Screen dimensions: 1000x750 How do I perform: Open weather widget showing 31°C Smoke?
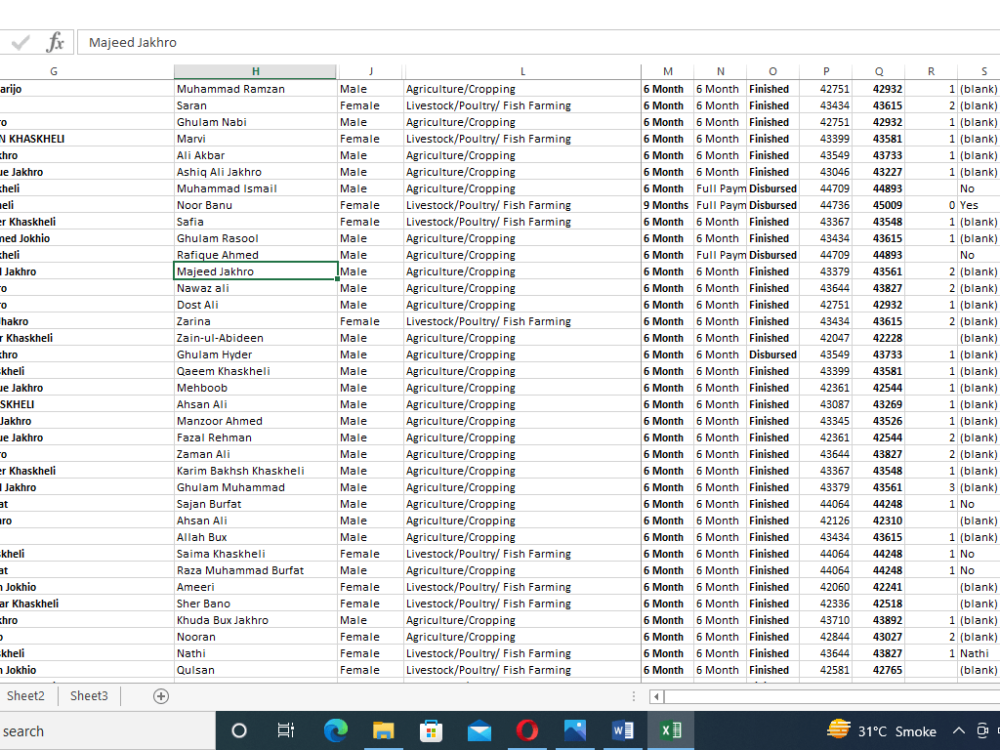click(882, 731)
